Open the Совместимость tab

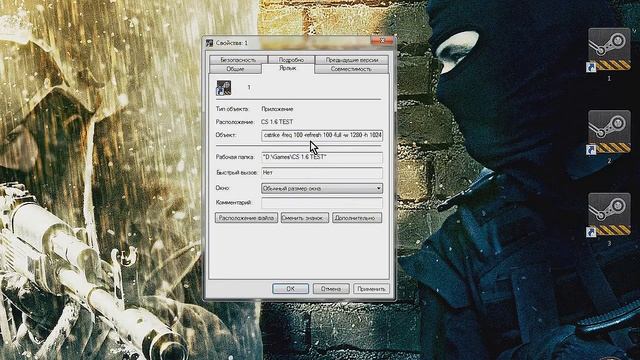(351, 69)
